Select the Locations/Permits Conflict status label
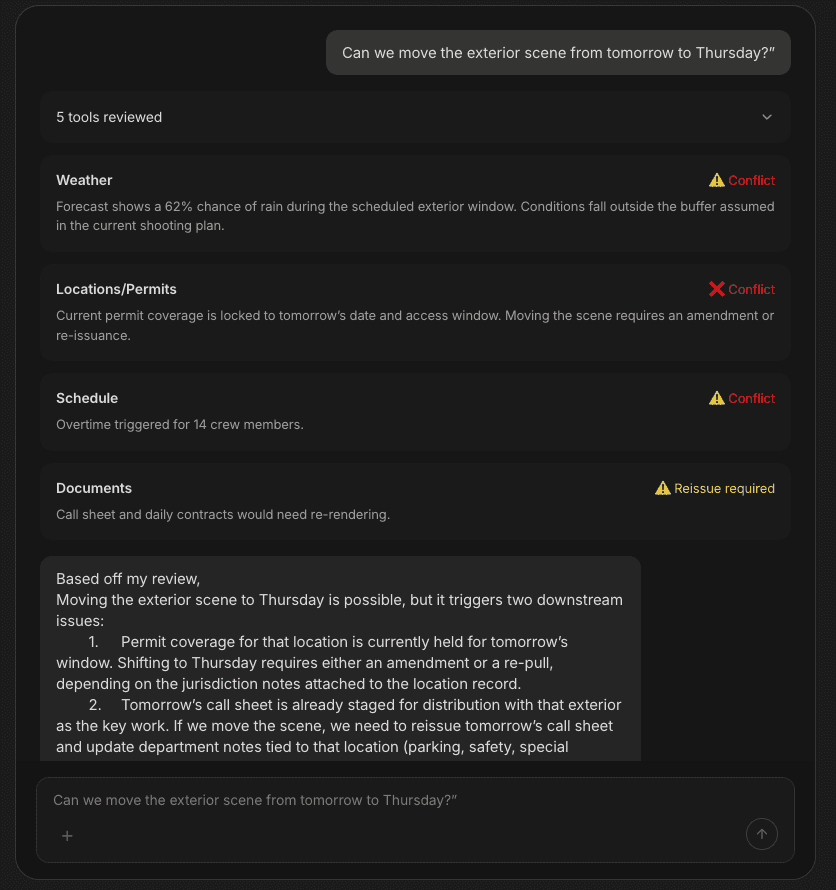 tap(751, 289)
